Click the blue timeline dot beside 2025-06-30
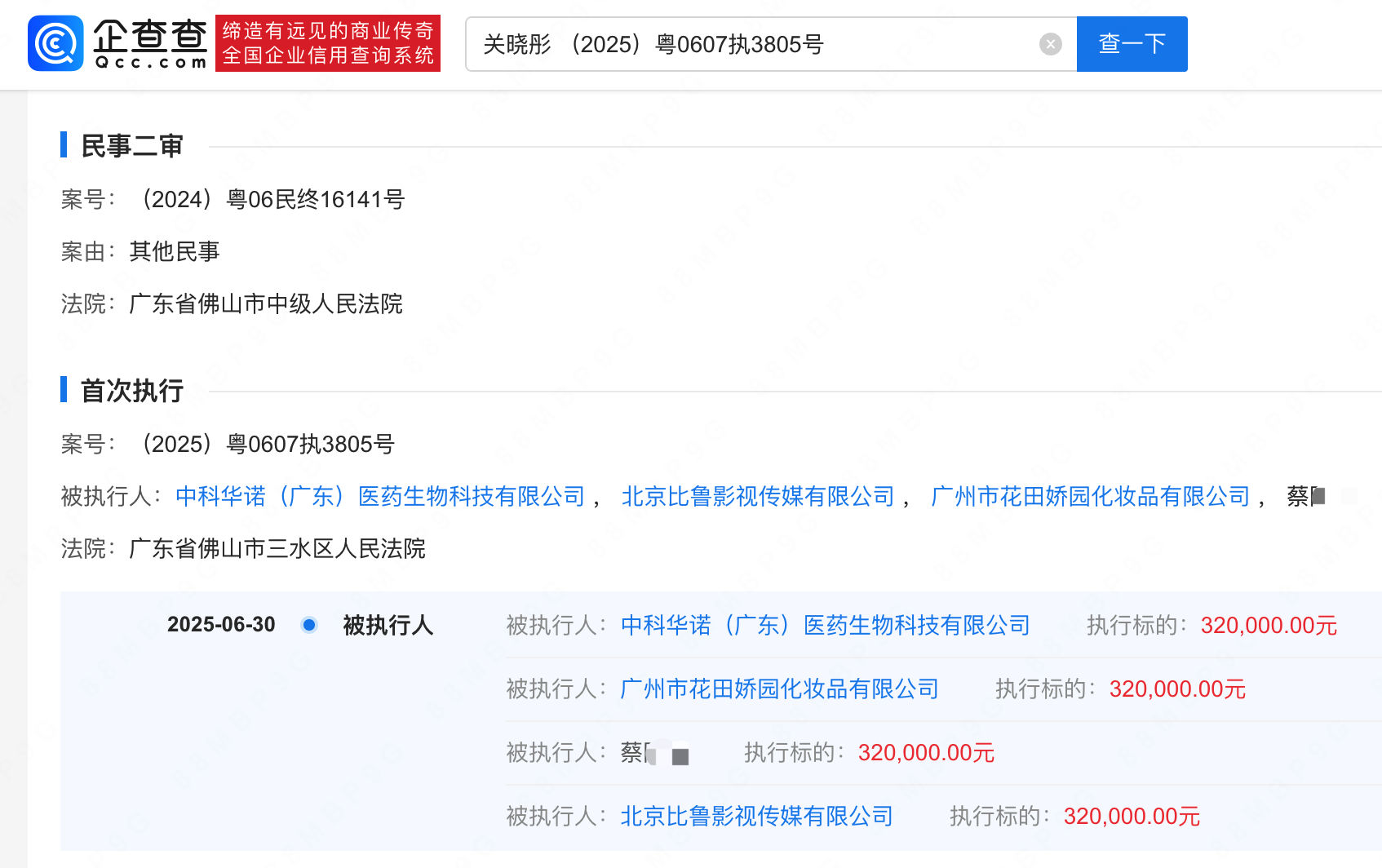Viewport: 1382px width, 868px height. [x=309, y=625]
